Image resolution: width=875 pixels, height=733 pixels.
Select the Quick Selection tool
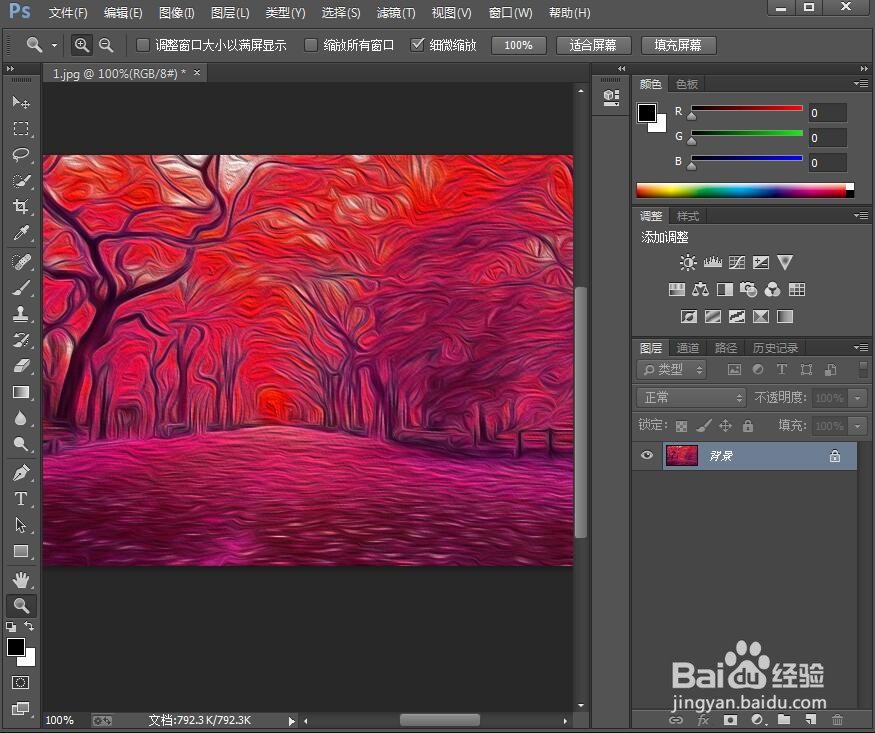(x=21, y=181)
